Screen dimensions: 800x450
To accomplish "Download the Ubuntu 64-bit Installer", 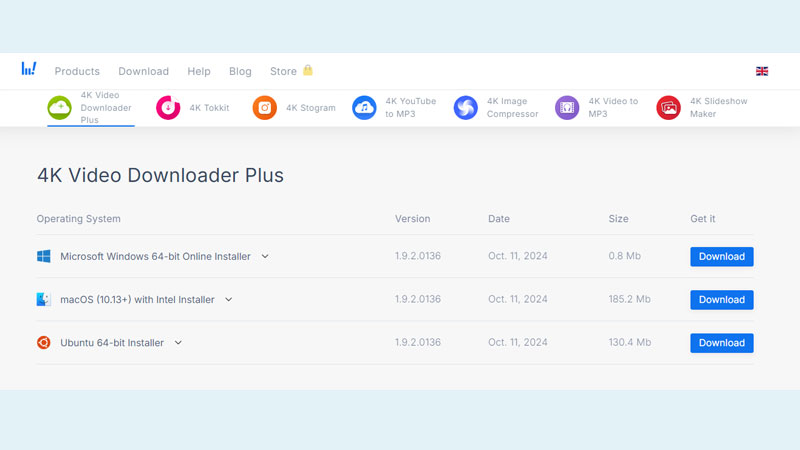I will 721,343.
